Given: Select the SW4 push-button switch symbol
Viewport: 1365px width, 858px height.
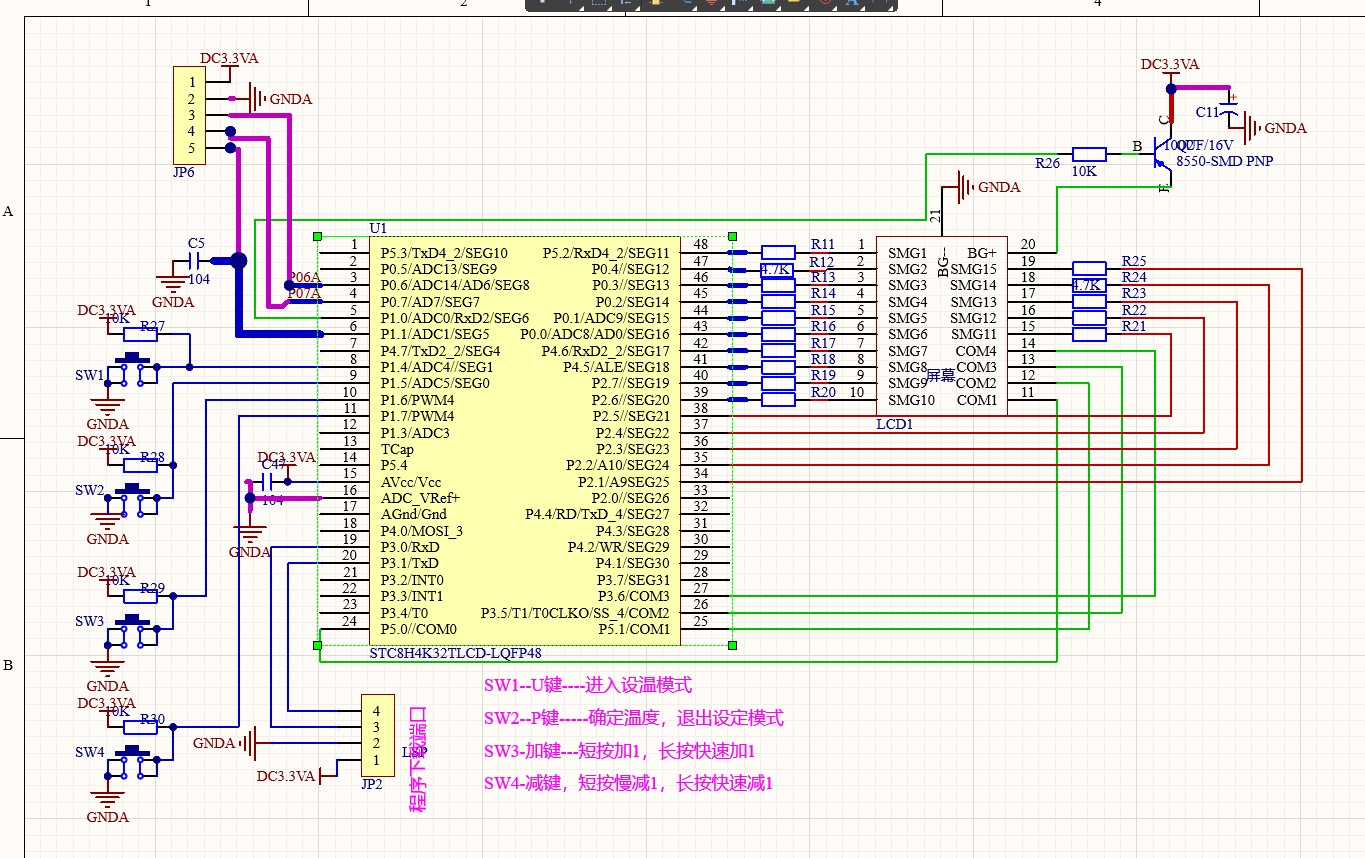Looking at the screenshot, I should pos(135,760).
